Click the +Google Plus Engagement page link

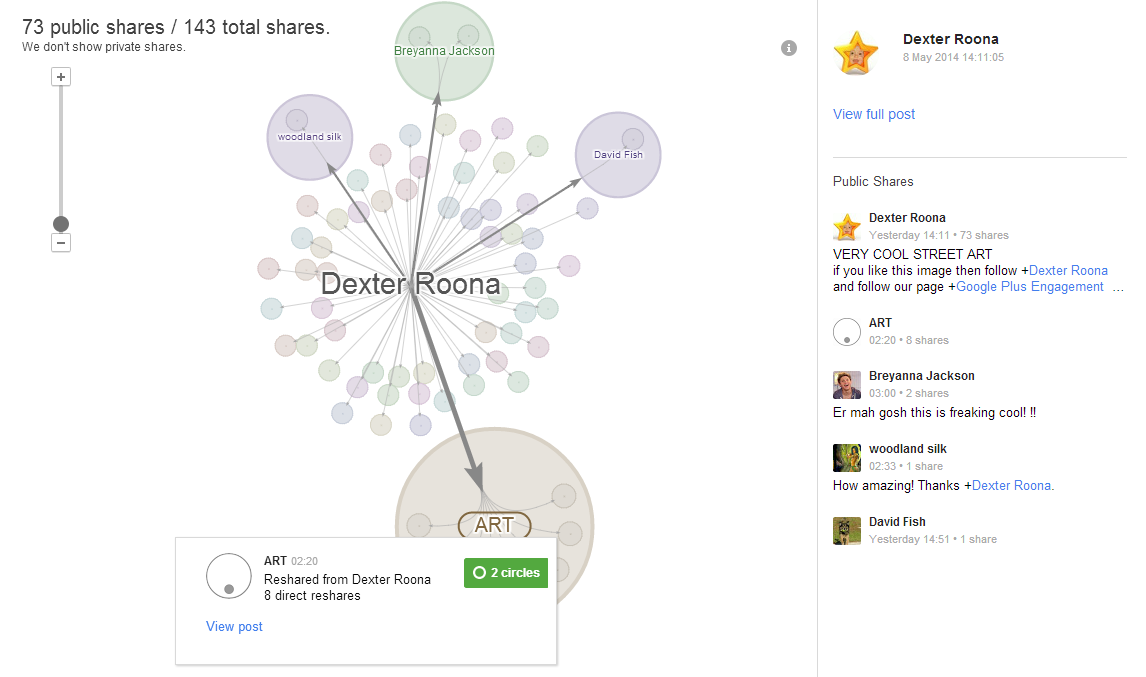[1029, 286]
